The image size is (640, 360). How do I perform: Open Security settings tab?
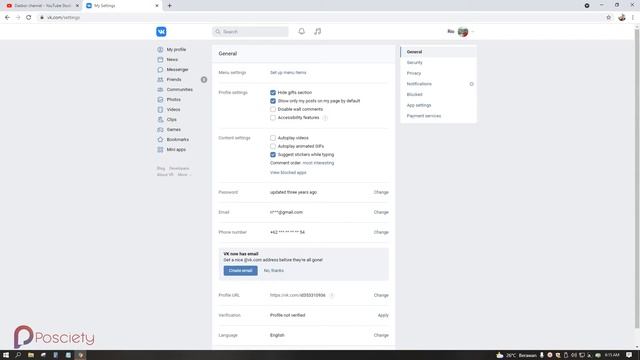(438, 62)
